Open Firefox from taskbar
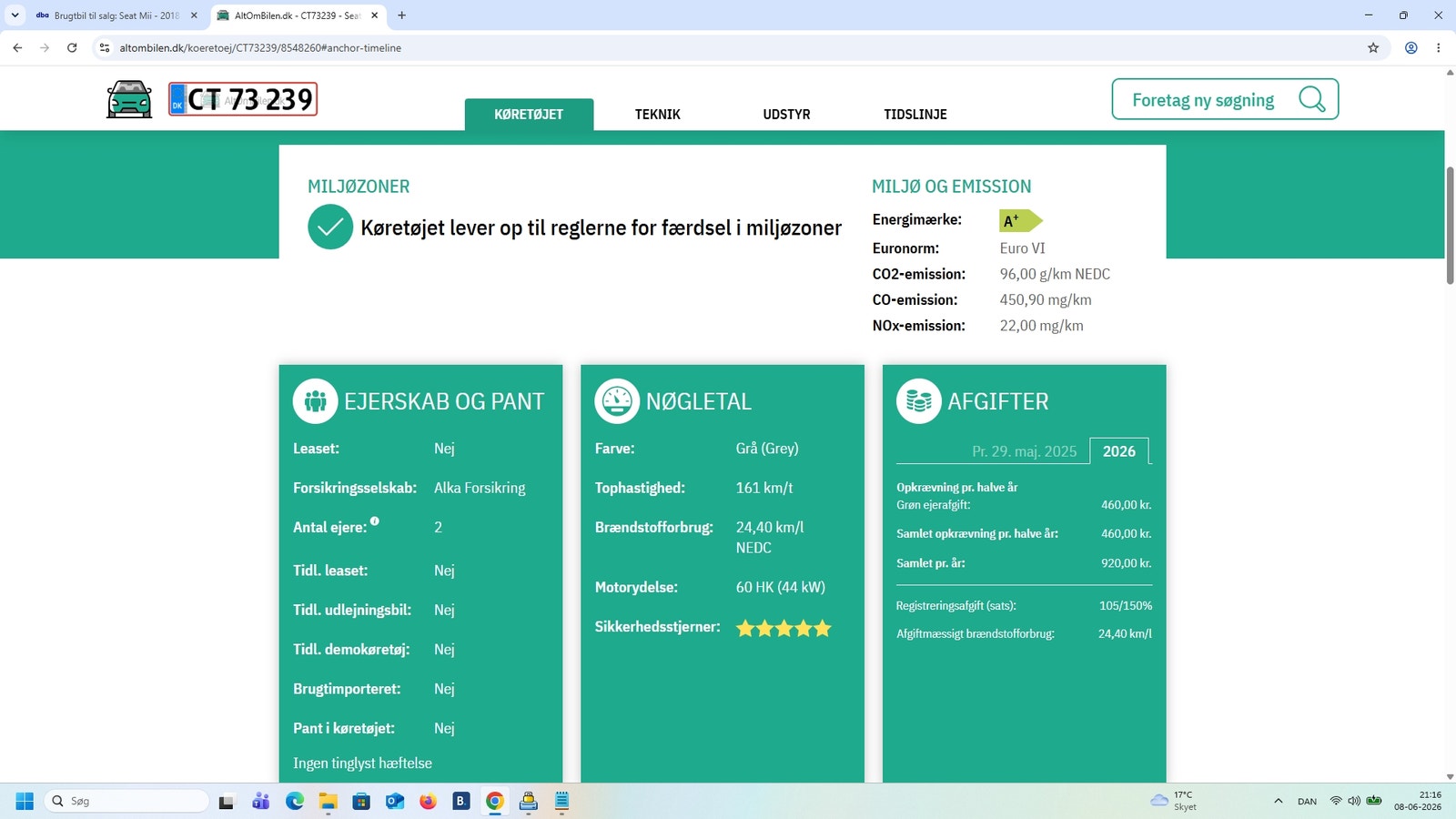This screenshot has height=819, width=1456. point(428,801)
